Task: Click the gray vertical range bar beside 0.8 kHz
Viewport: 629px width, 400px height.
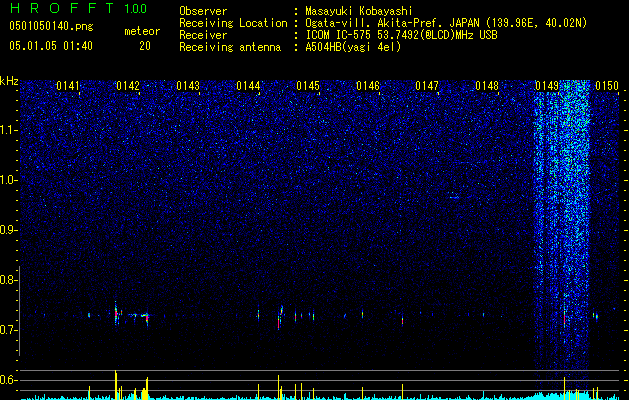Action: point(20,310)
